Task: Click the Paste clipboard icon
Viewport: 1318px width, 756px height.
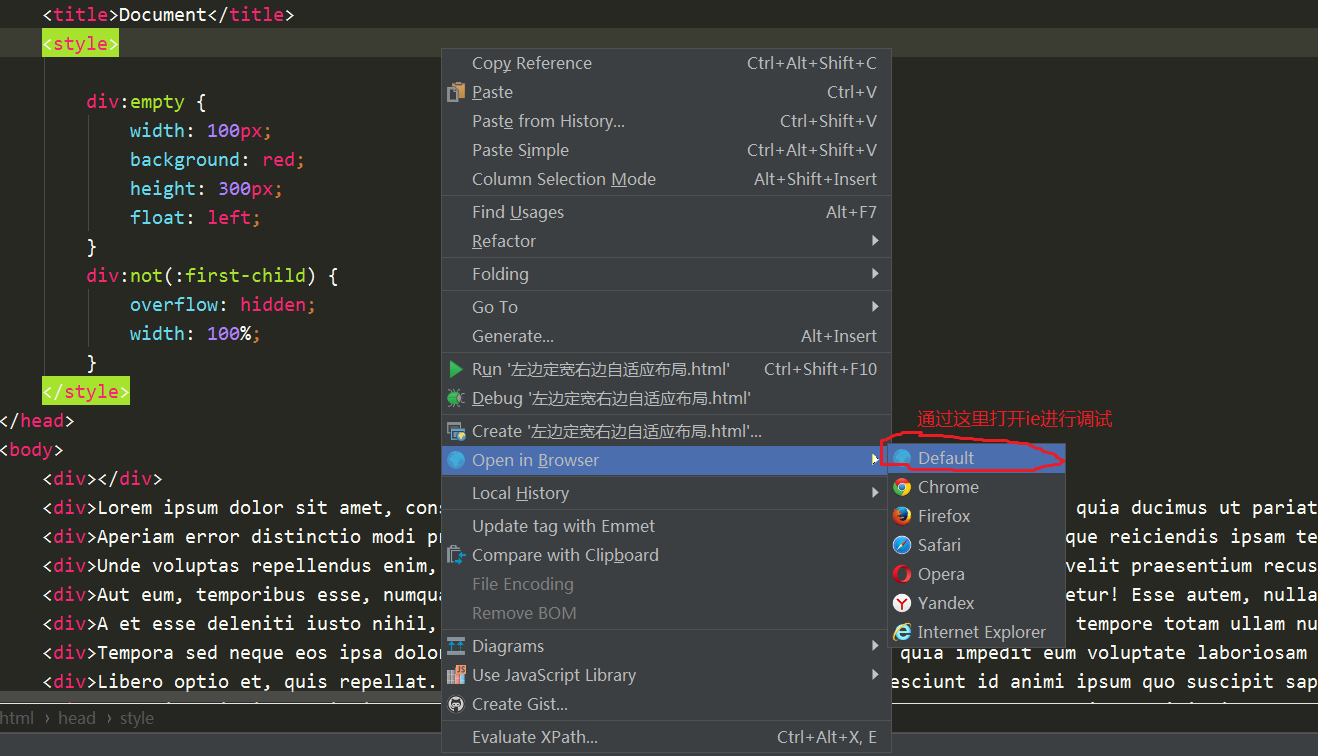Action: (x=456, y=92)
